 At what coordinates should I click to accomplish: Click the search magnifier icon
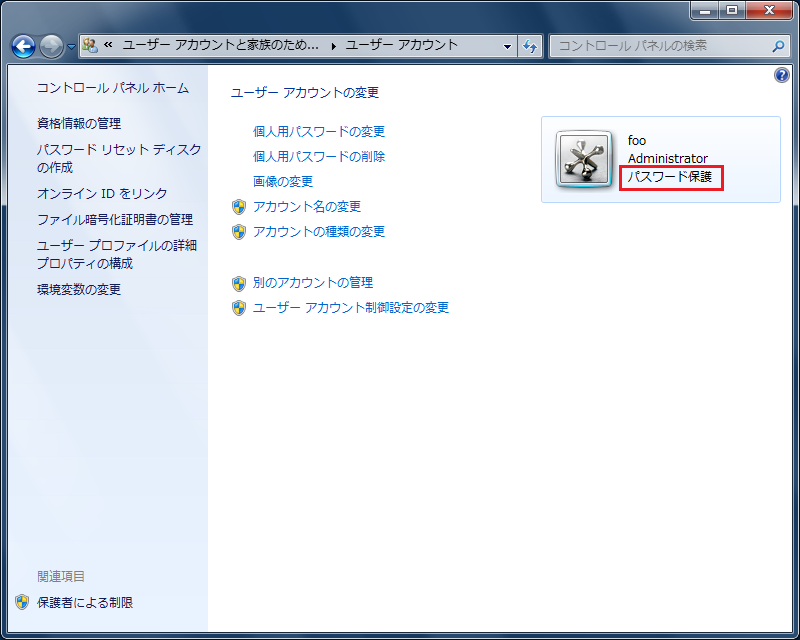779,46
